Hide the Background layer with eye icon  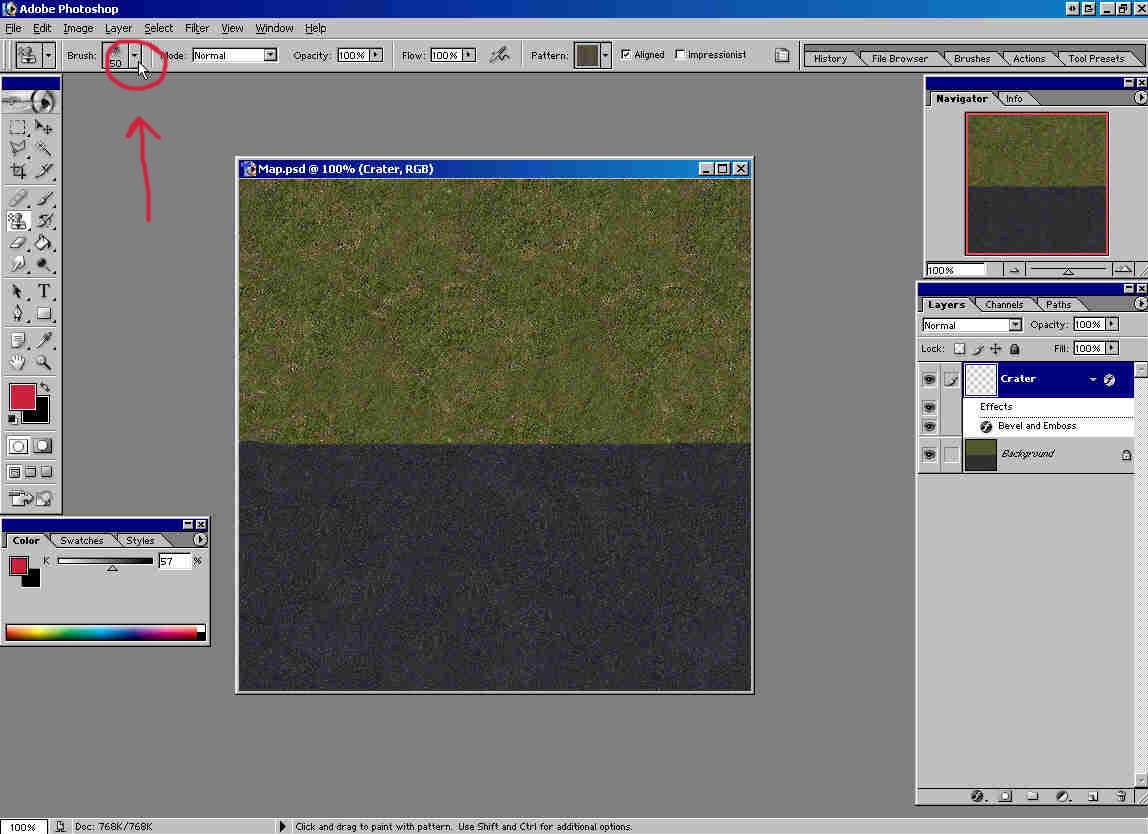[929, 455]
